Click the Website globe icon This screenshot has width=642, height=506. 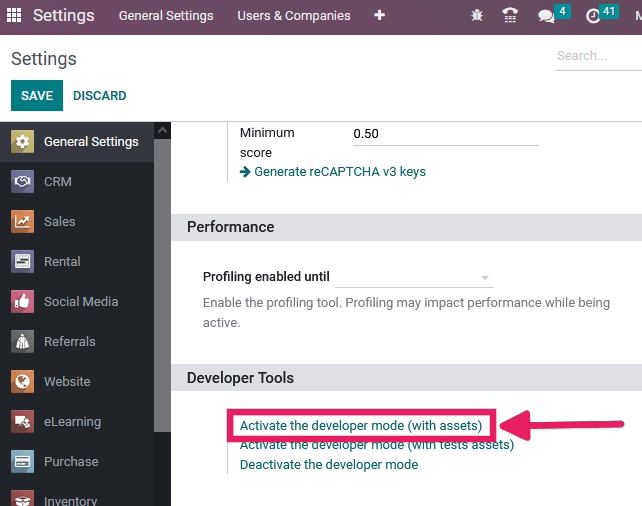click(22, 382)
